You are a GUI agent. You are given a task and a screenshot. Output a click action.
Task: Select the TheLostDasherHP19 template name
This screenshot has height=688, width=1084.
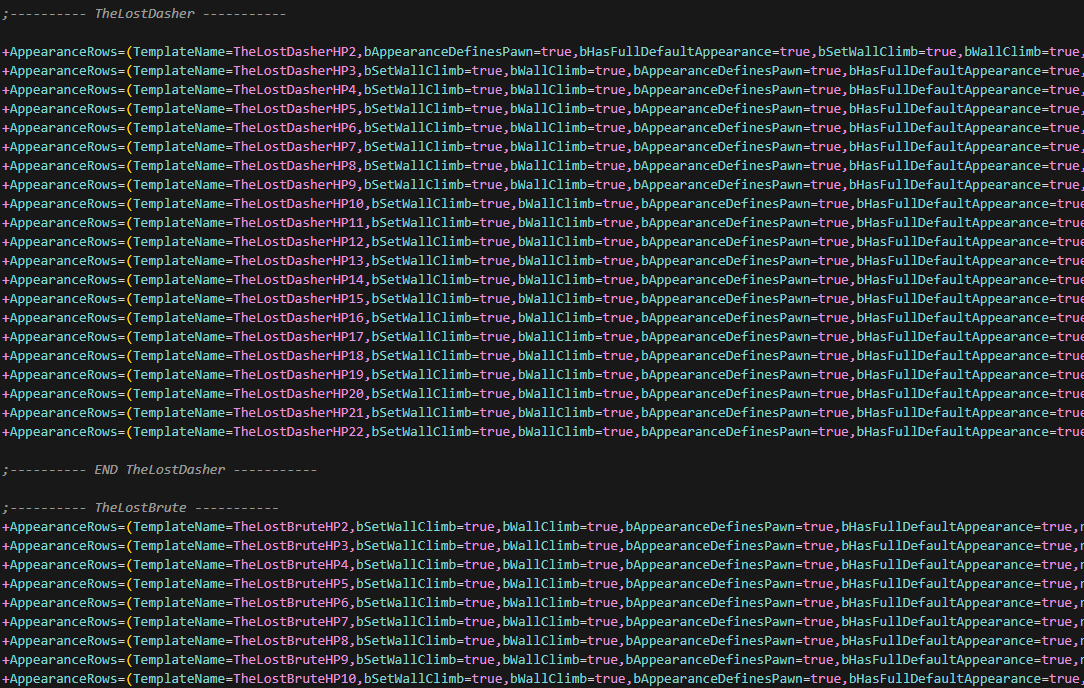coord(299,375)
